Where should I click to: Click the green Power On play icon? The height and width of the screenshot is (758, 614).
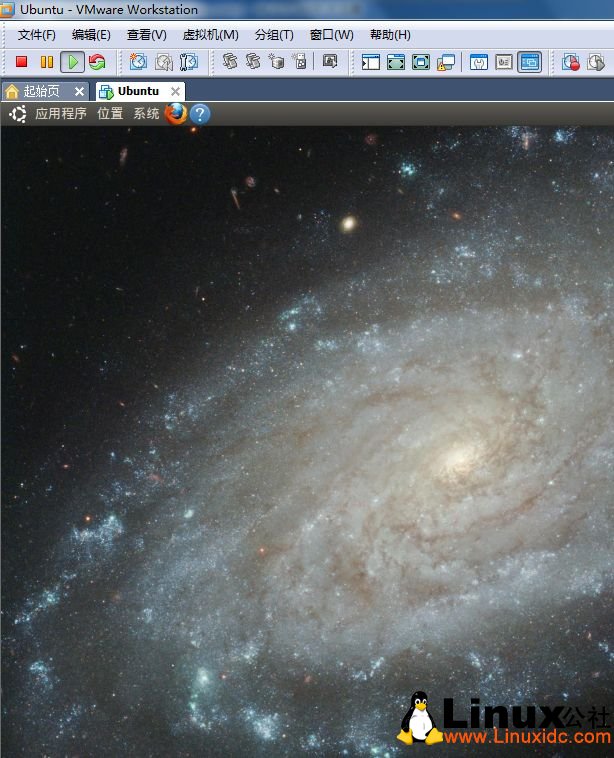coord(73,62)
